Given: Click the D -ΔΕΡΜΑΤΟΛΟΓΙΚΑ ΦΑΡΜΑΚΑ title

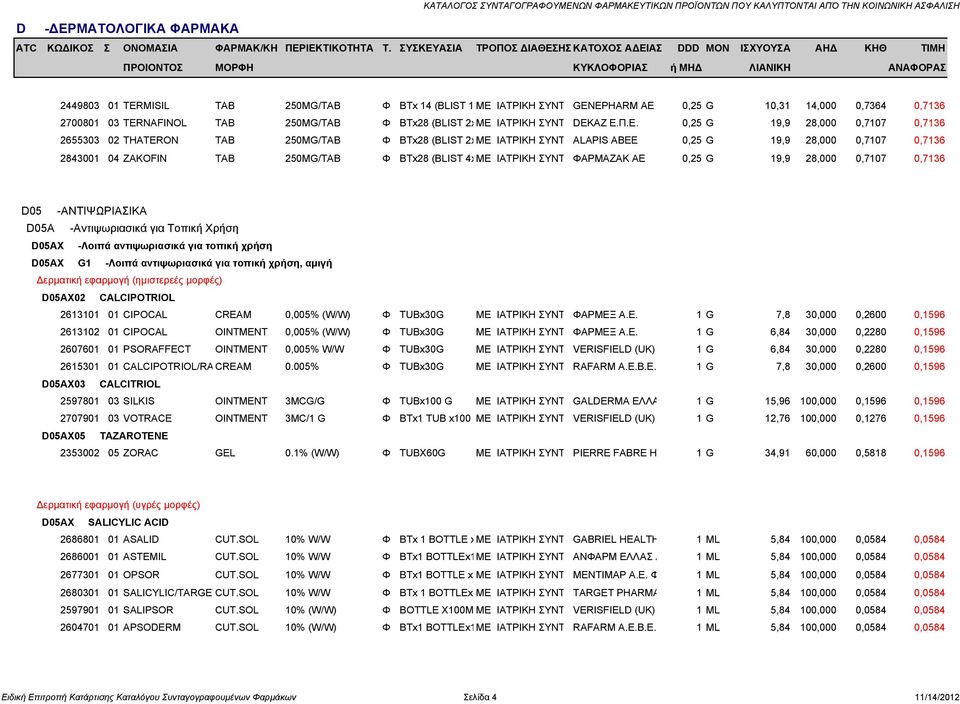Looking at the screenshot, I should 127,28.
